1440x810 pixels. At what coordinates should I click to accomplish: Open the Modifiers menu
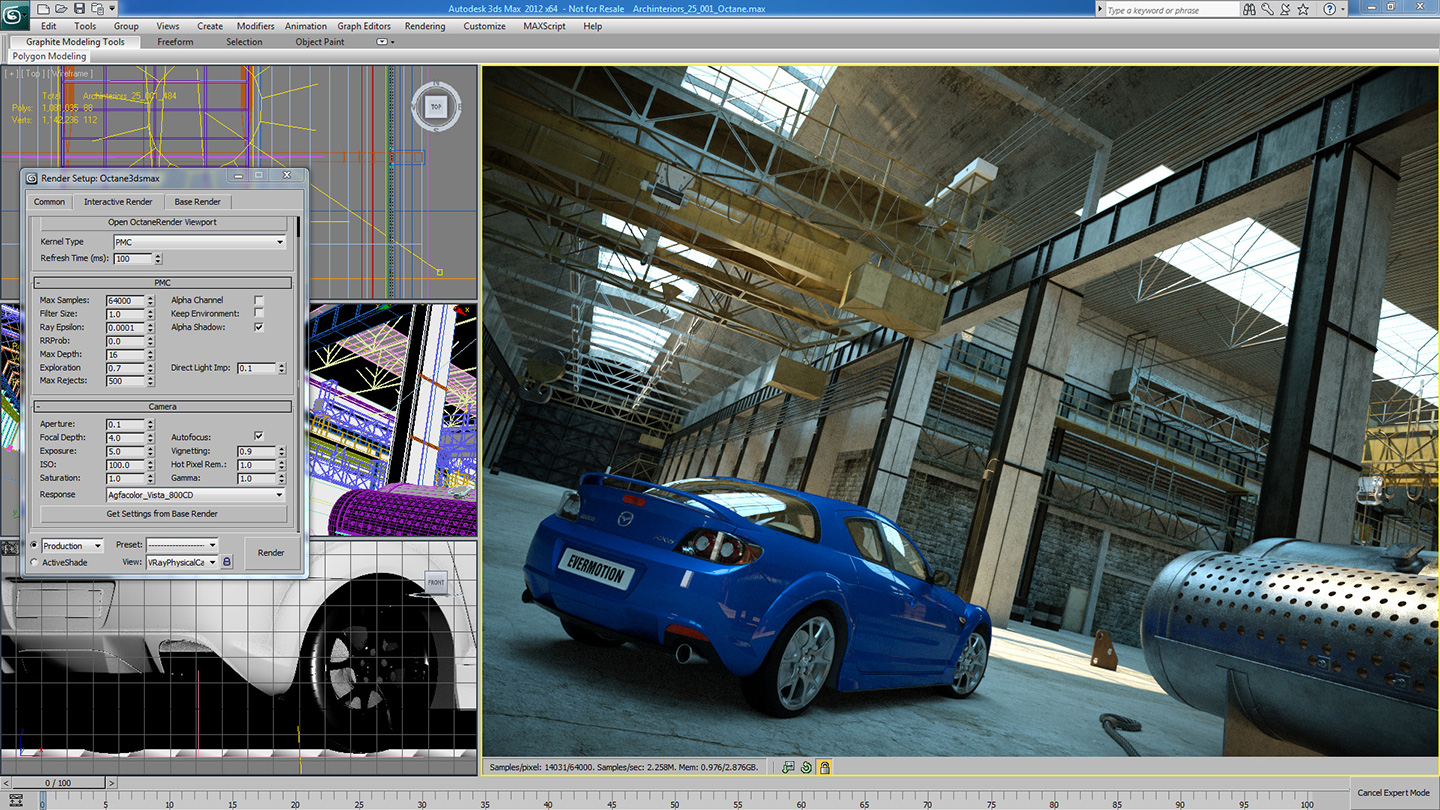[x=255, y=26]
